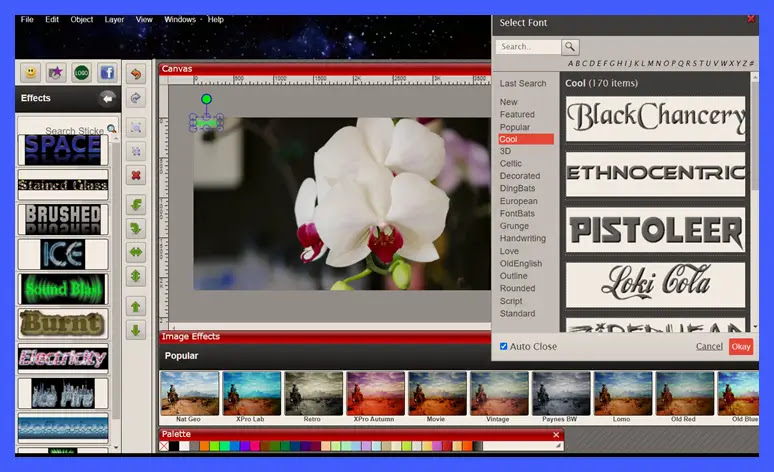The image size is (774, 472).
Task: Apply the ICE text effect
Action: coord(63,254)
